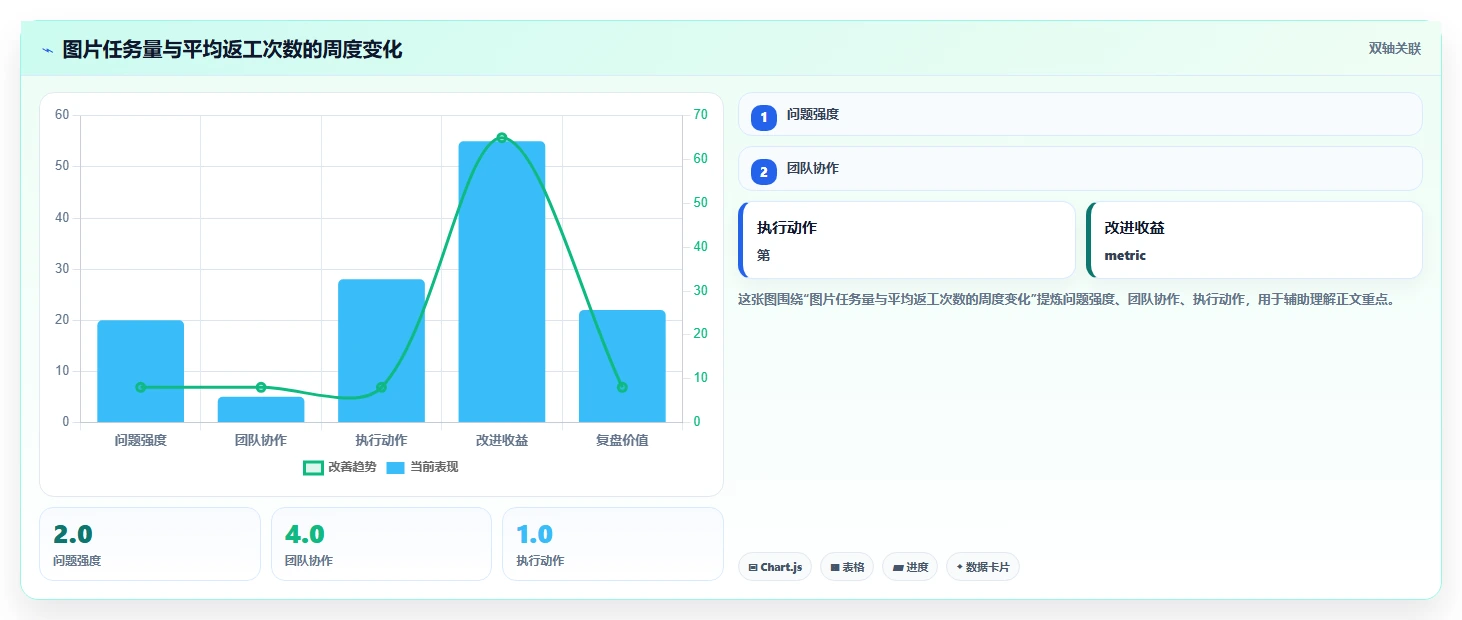
Task: Select the 表格 tag
Action: coord(847,567)
